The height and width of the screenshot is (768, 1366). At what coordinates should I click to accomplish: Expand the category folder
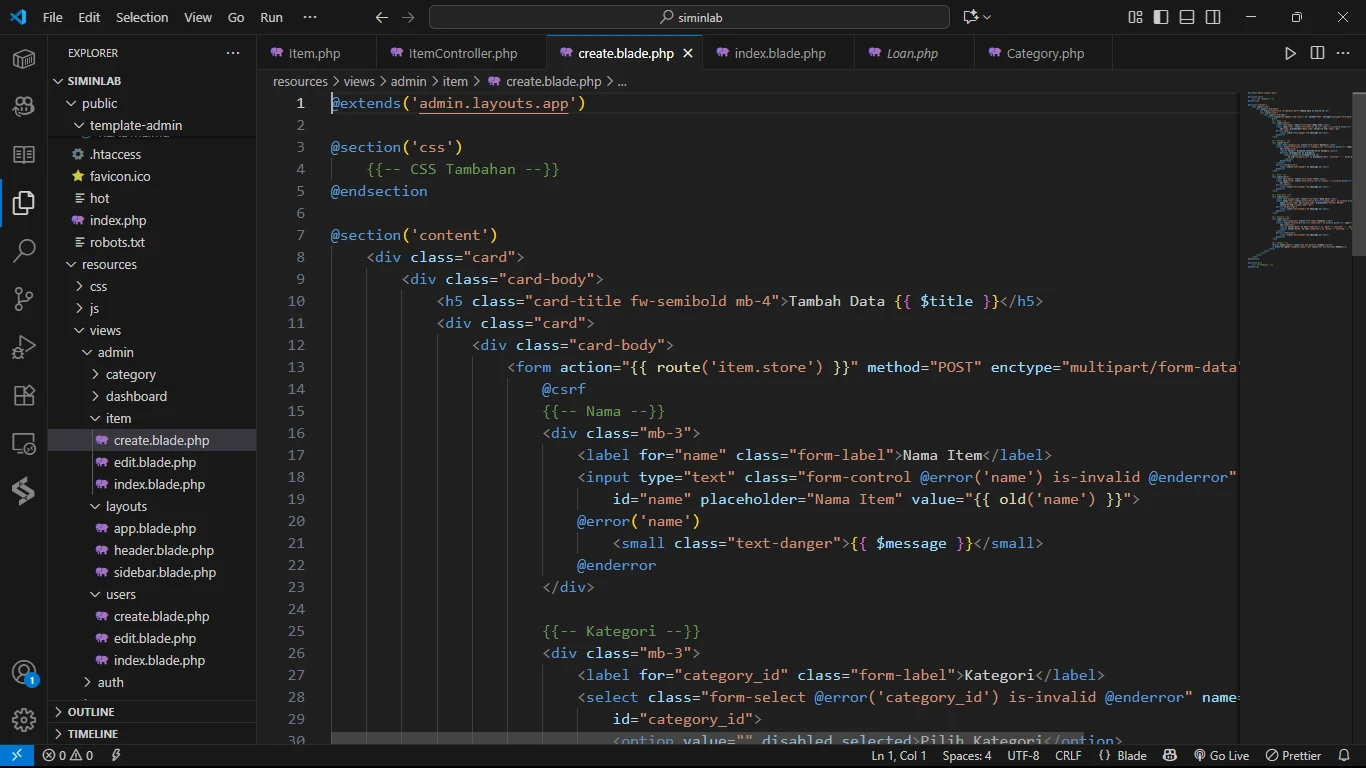tap(130, 374)
